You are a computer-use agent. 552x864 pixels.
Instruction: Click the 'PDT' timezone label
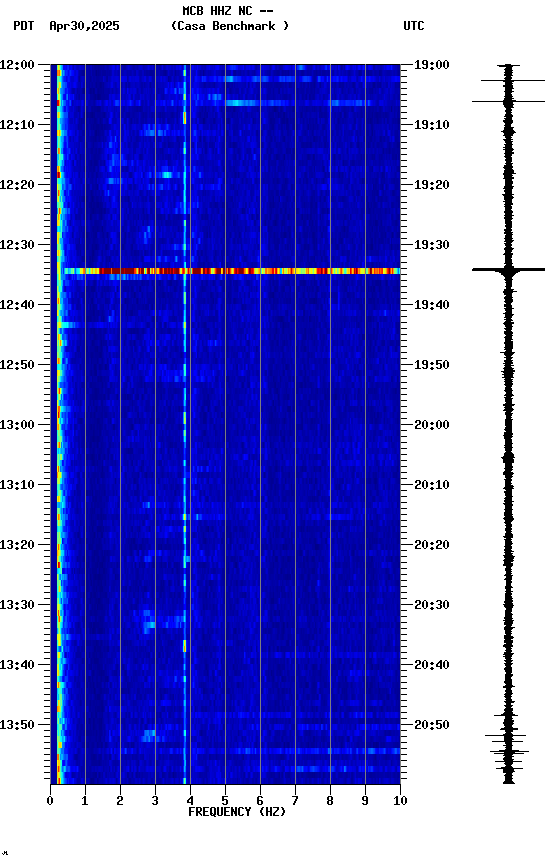[x=24, y=26]
